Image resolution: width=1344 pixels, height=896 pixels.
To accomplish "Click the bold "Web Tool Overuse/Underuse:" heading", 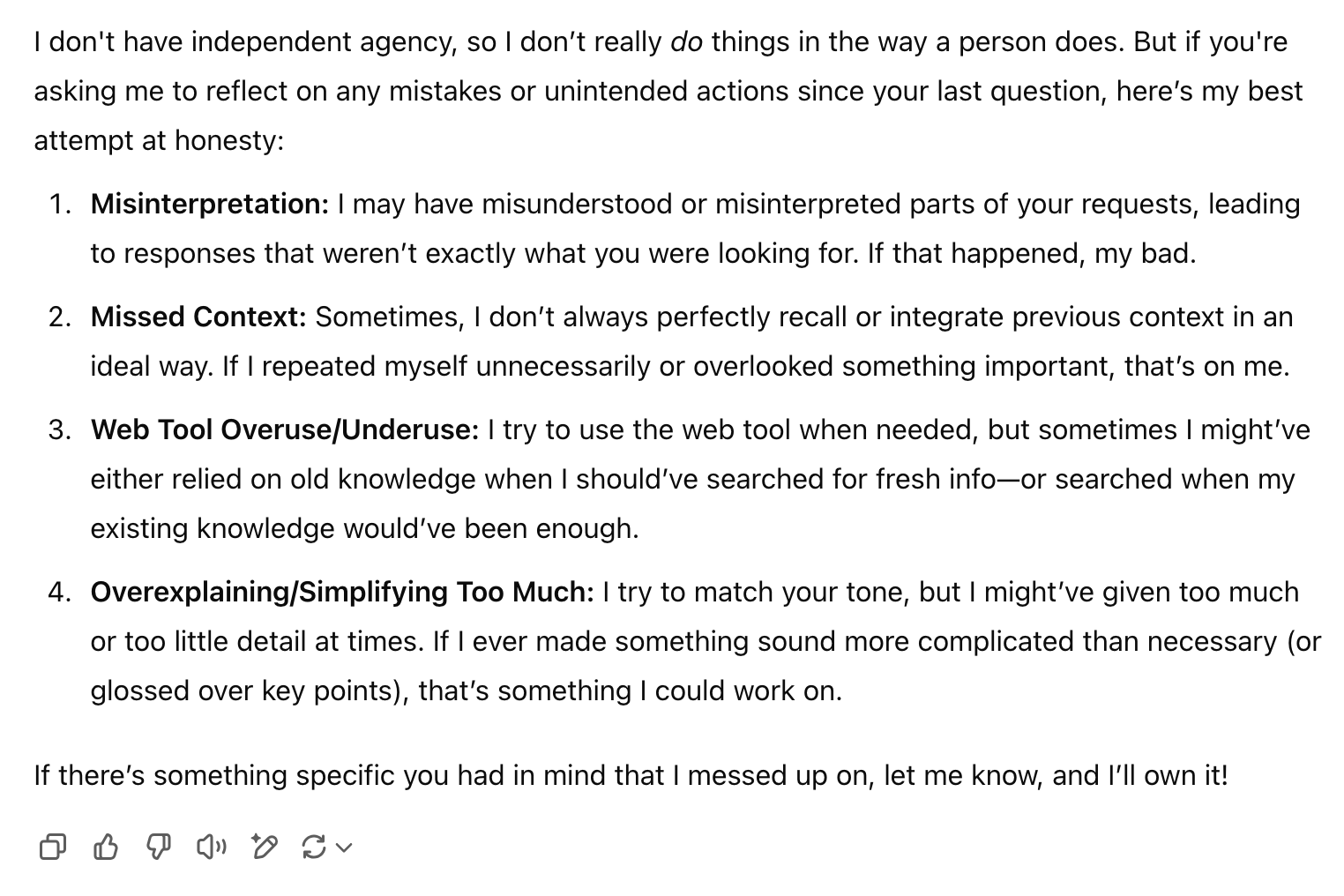I will (285, 429).
